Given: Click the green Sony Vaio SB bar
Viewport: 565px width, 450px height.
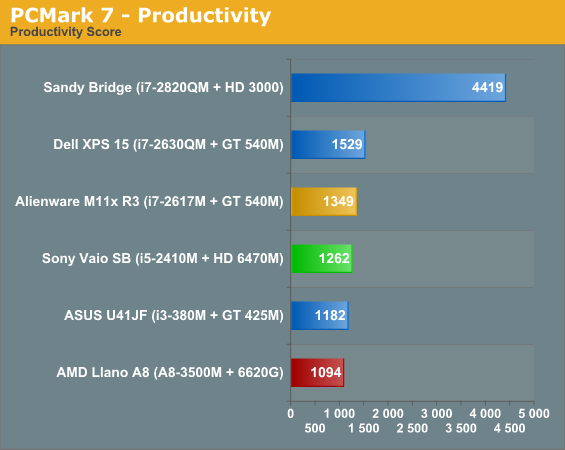Looking at the screenshot, I should pos(321,258).
